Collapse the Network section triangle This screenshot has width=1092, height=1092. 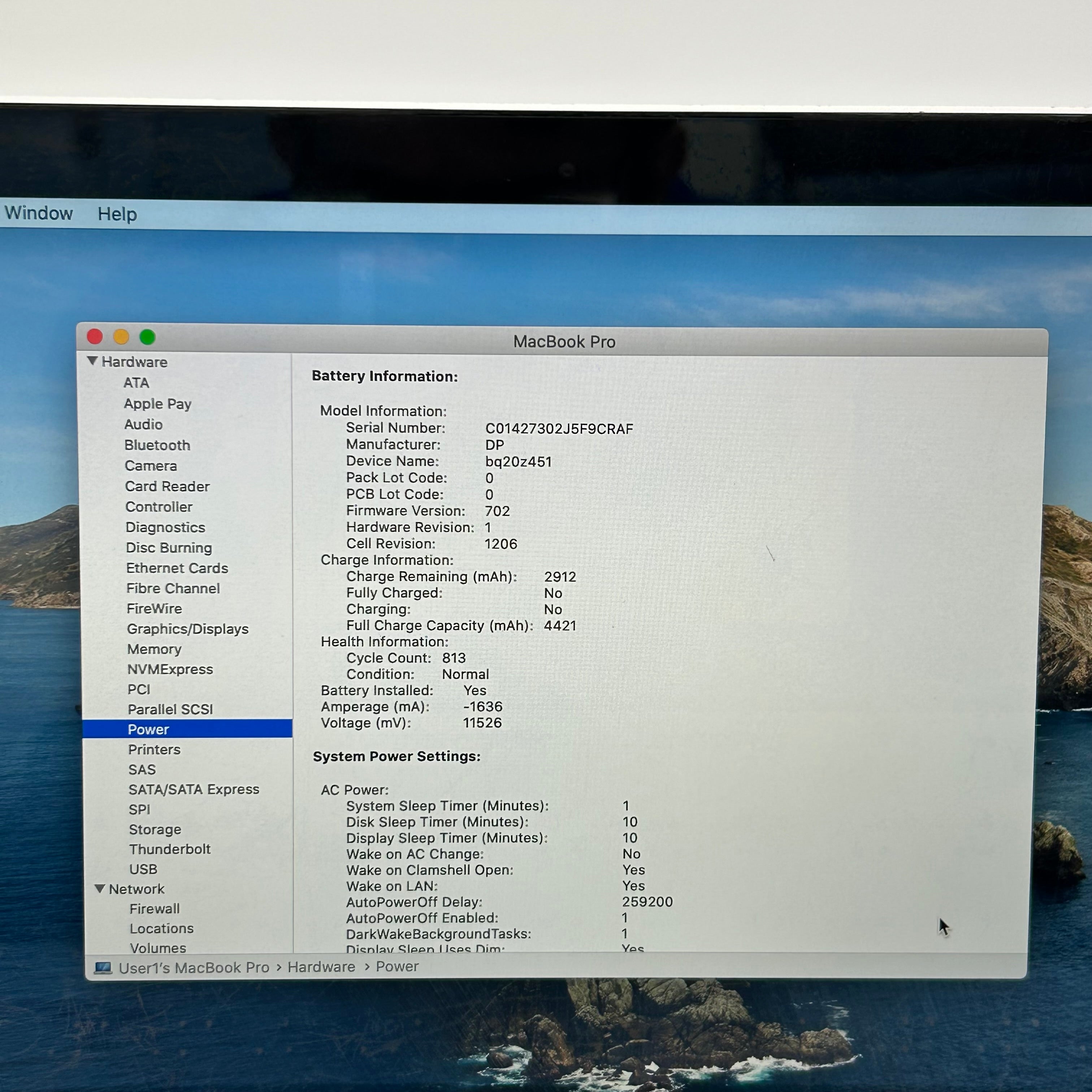(x=100, y=889)
